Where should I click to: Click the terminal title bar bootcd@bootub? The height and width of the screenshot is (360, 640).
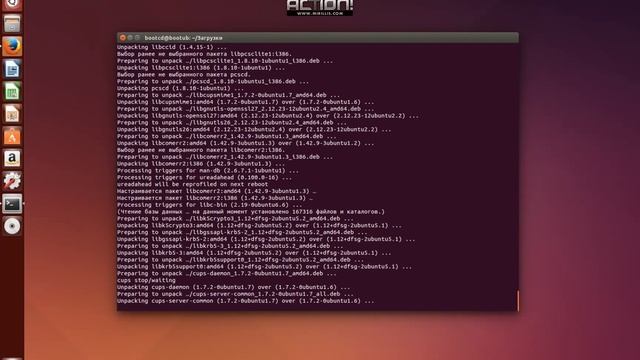[x=318, y=38]
